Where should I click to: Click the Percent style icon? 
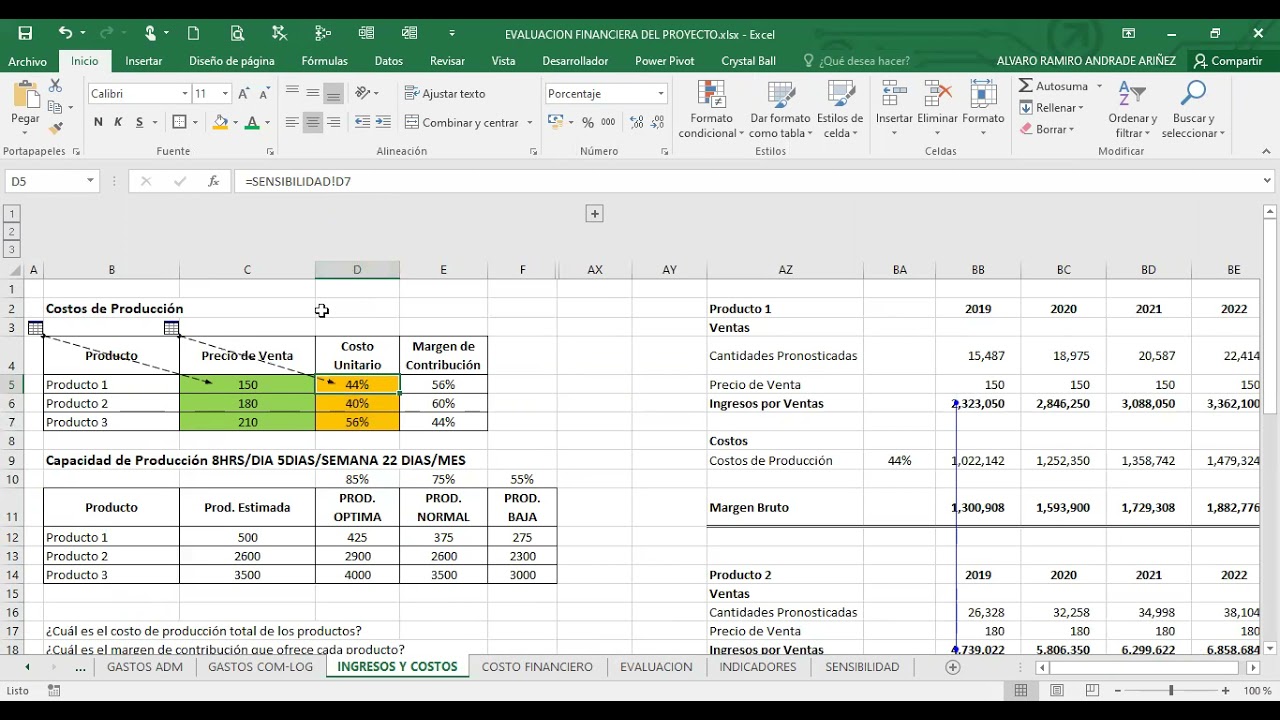(588, 122)
